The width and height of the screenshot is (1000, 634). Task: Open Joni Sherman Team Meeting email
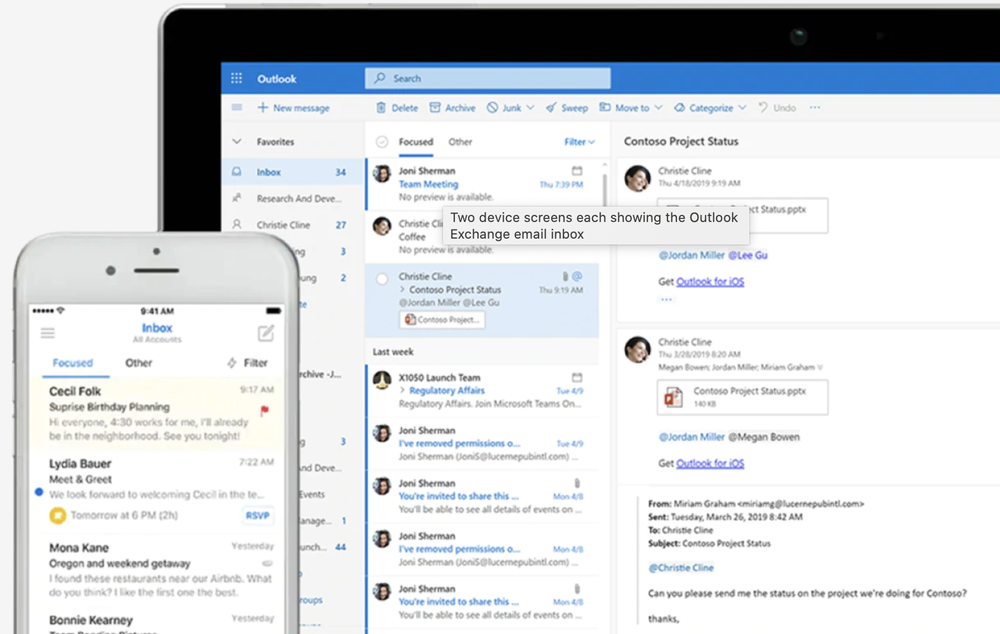pos(483,184)
